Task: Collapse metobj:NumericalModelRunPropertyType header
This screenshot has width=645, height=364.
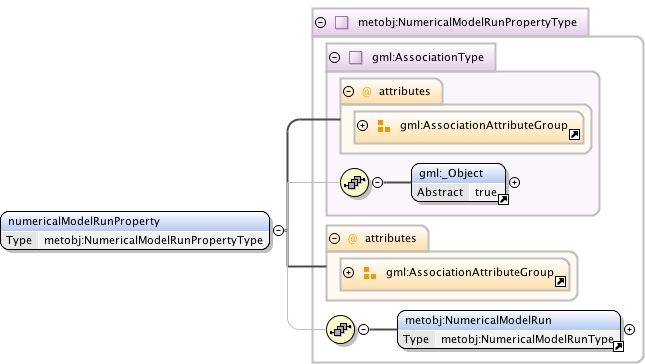Action: 320,22
